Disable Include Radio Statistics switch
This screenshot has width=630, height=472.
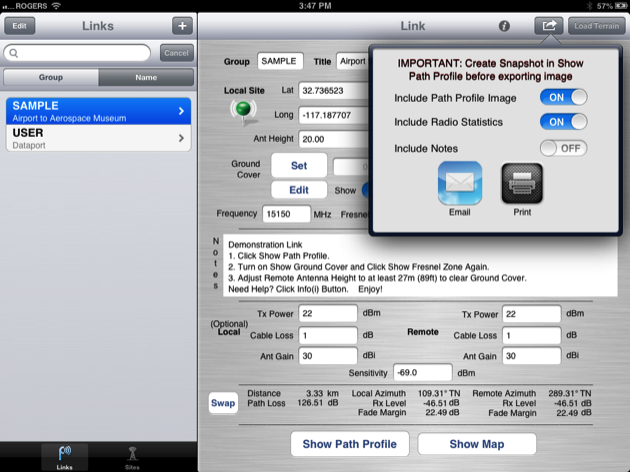(563, 122)
